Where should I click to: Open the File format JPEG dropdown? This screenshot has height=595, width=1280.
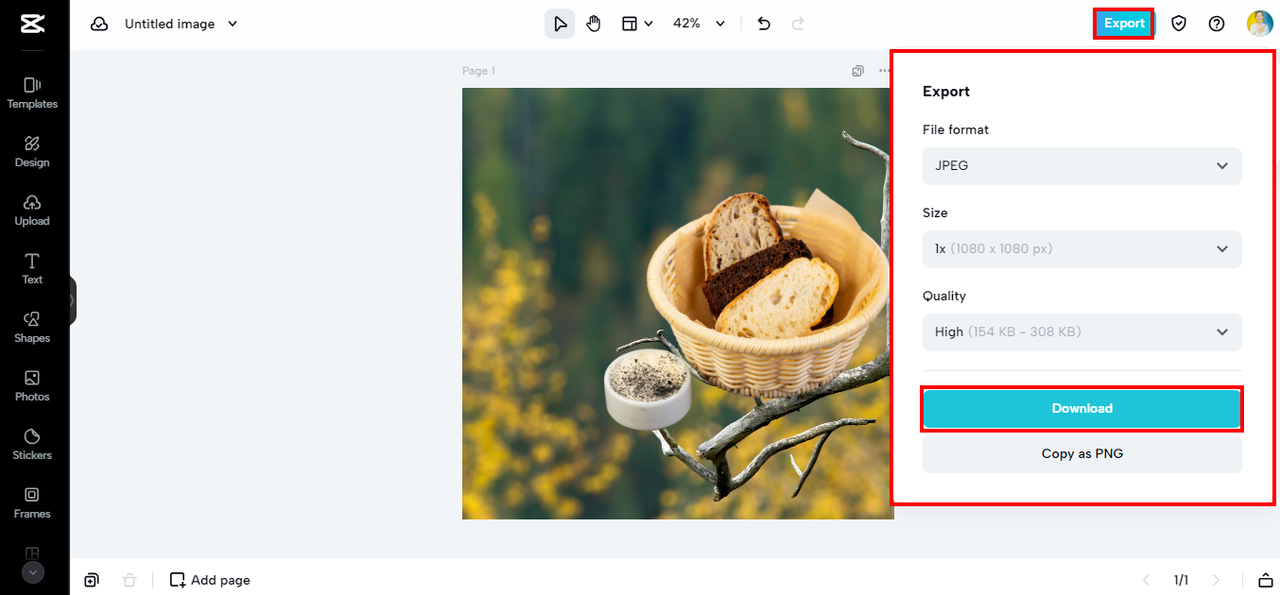(x=1082, y=166)
